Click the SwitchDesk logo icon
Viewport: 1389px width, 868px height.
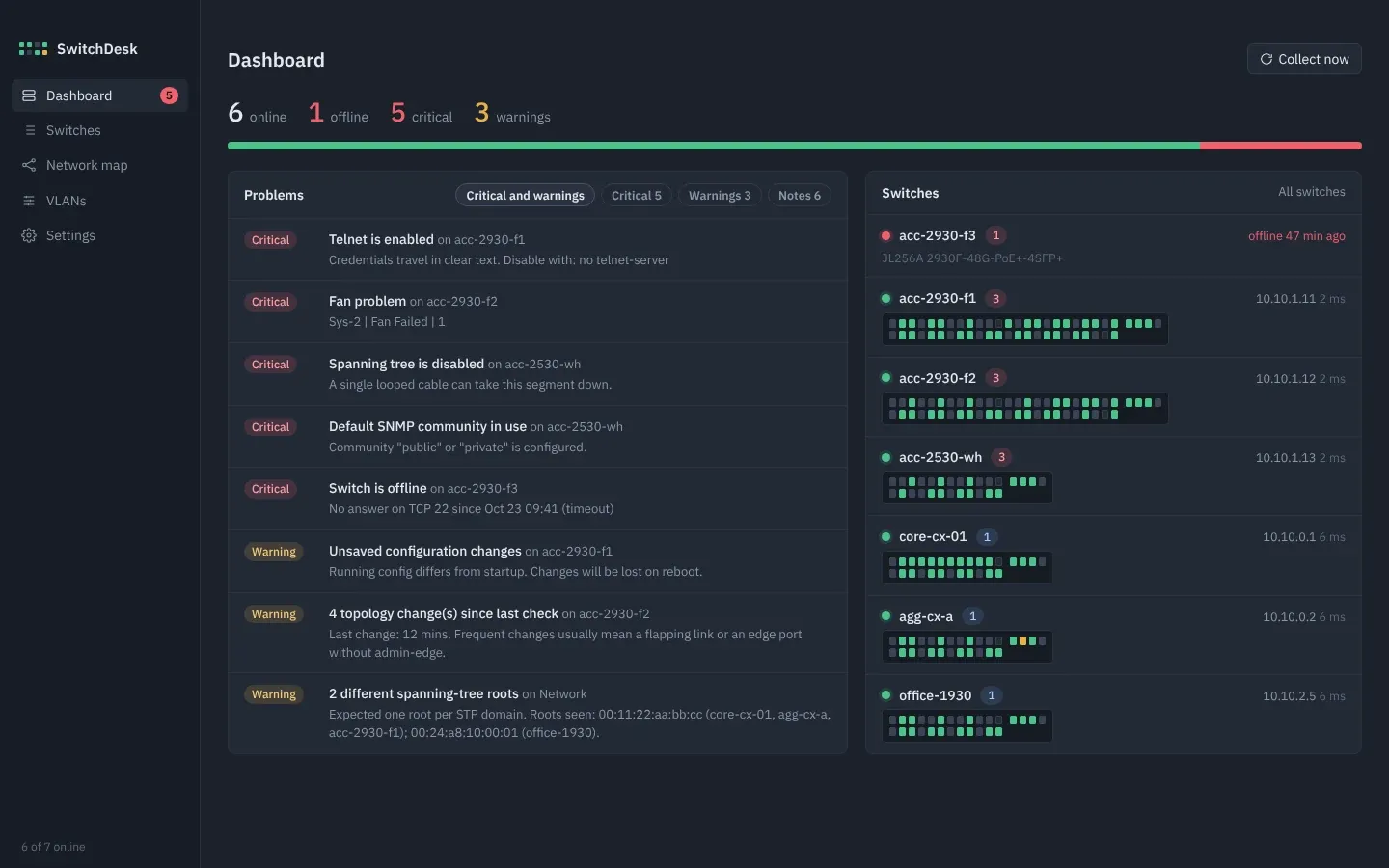[x=33, y=49]
